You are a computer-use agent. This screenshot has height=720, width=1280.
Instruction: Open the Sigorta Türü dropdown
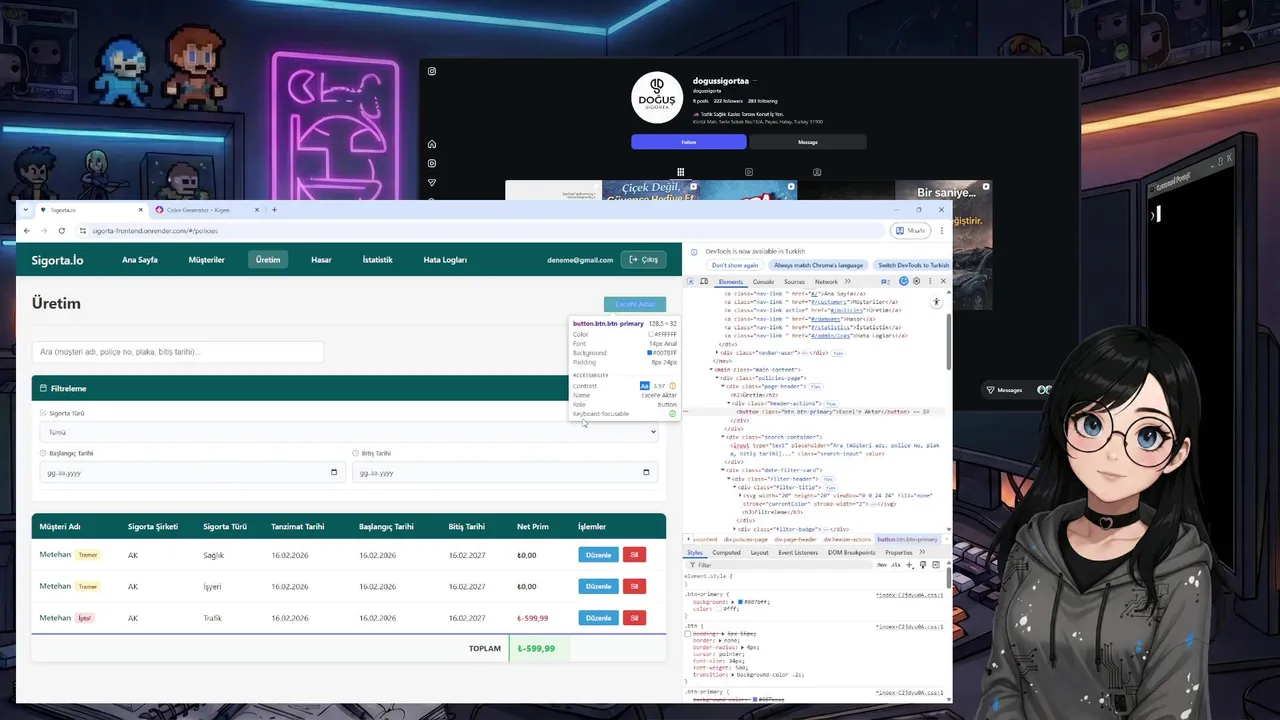point(349,432)
